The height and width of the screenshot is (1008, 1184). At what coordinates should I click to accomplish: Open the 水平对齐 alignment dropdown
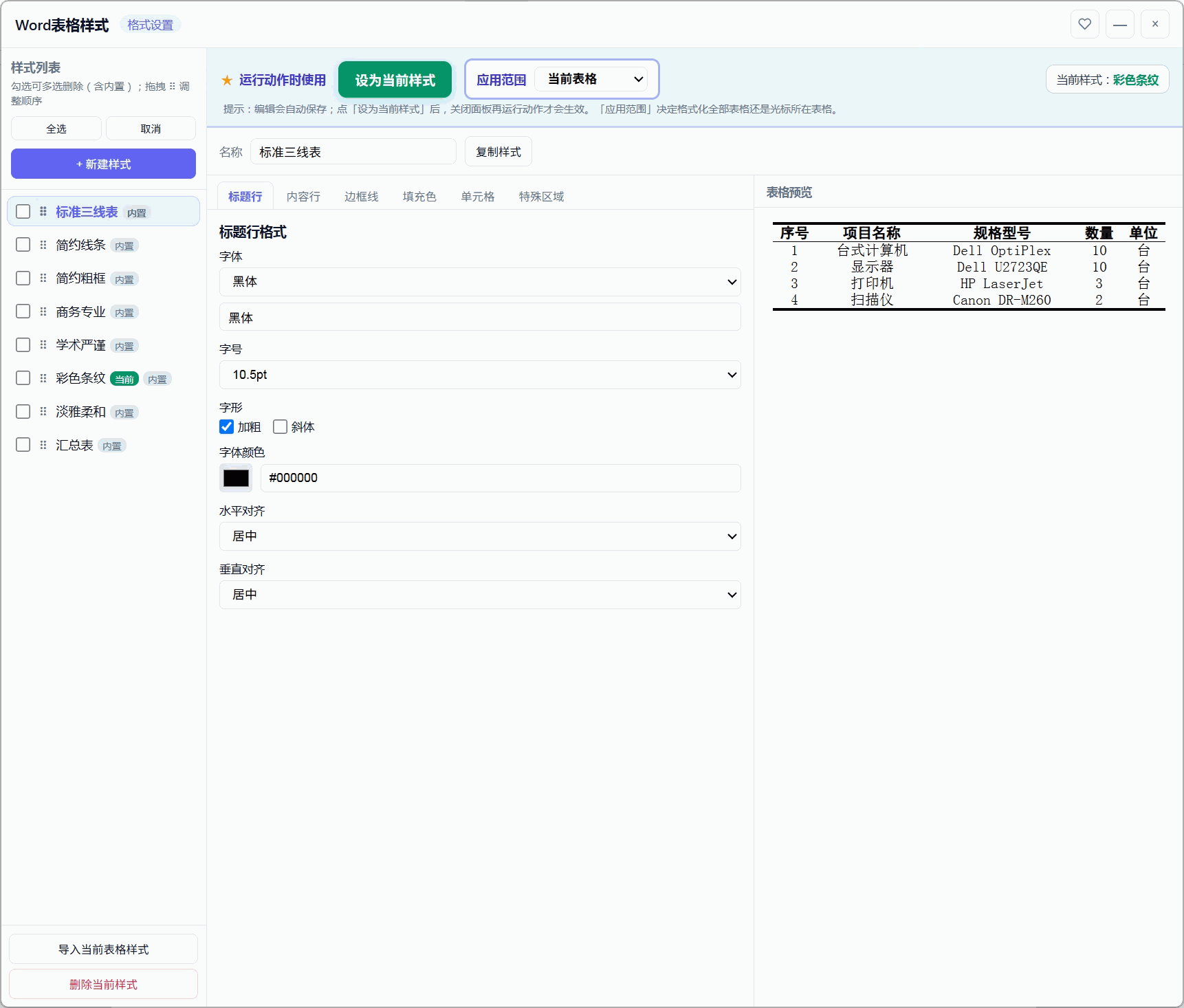coord(480,536)
